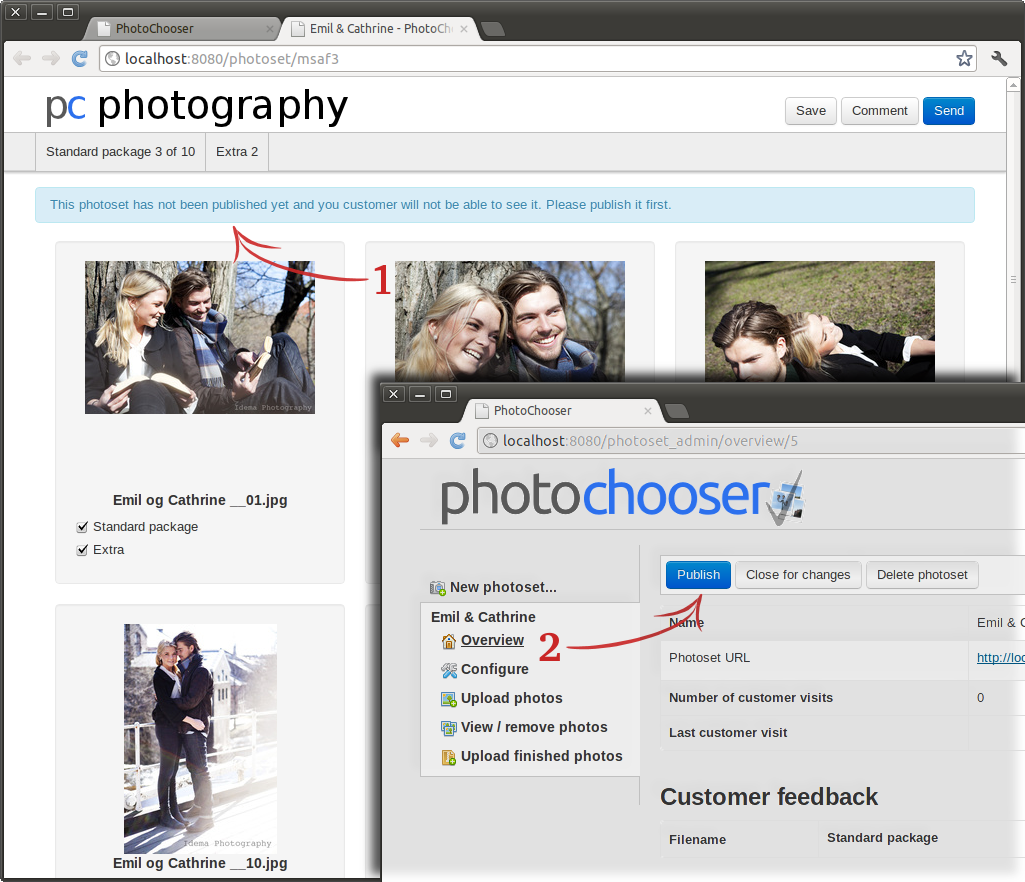The height and width of the screenshot is (882, 1025).
Task: Click the View / remove photos icon
Action: click(449, 728)
